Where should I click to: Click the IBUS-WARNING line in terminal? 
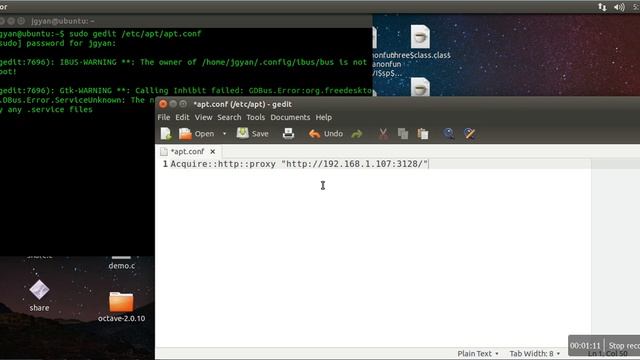tap(184, 62)
